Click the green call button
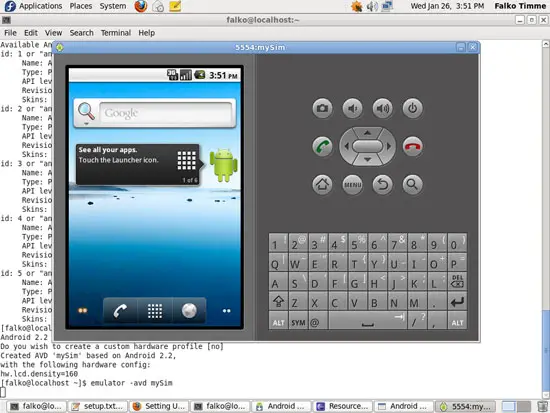Image resolution: width=550 pixels, height=413 pixels. [x=322, y=146]
